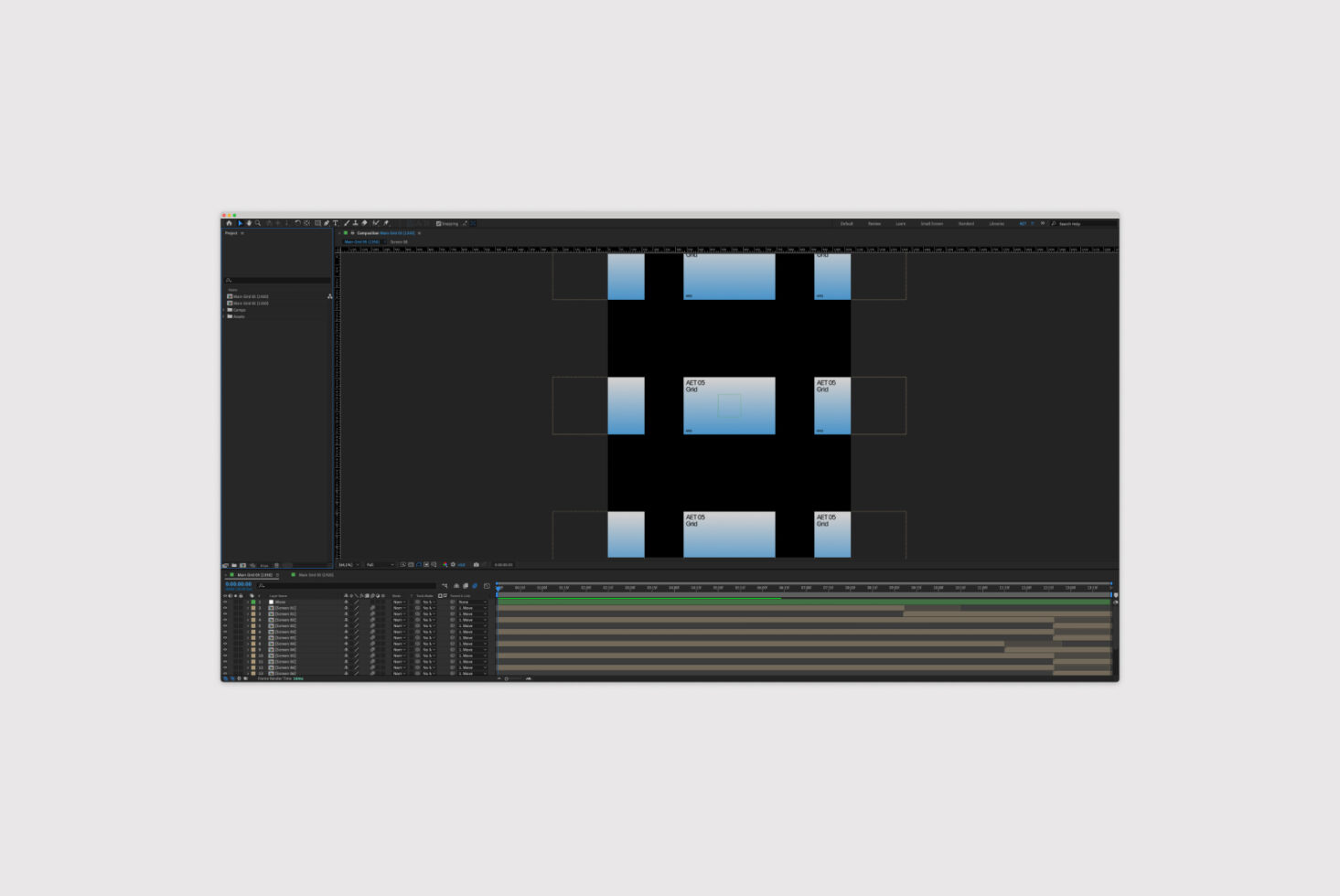Click the new folder icon in Project panel
1340x896 pixels.
tap(234, 565)
